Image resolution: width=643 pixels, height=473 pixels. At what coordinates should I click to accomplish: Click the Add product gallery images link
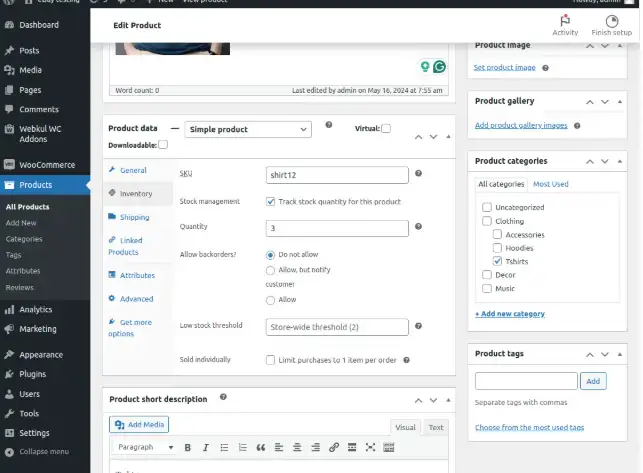pyautogui.click(x=521, y=125)
